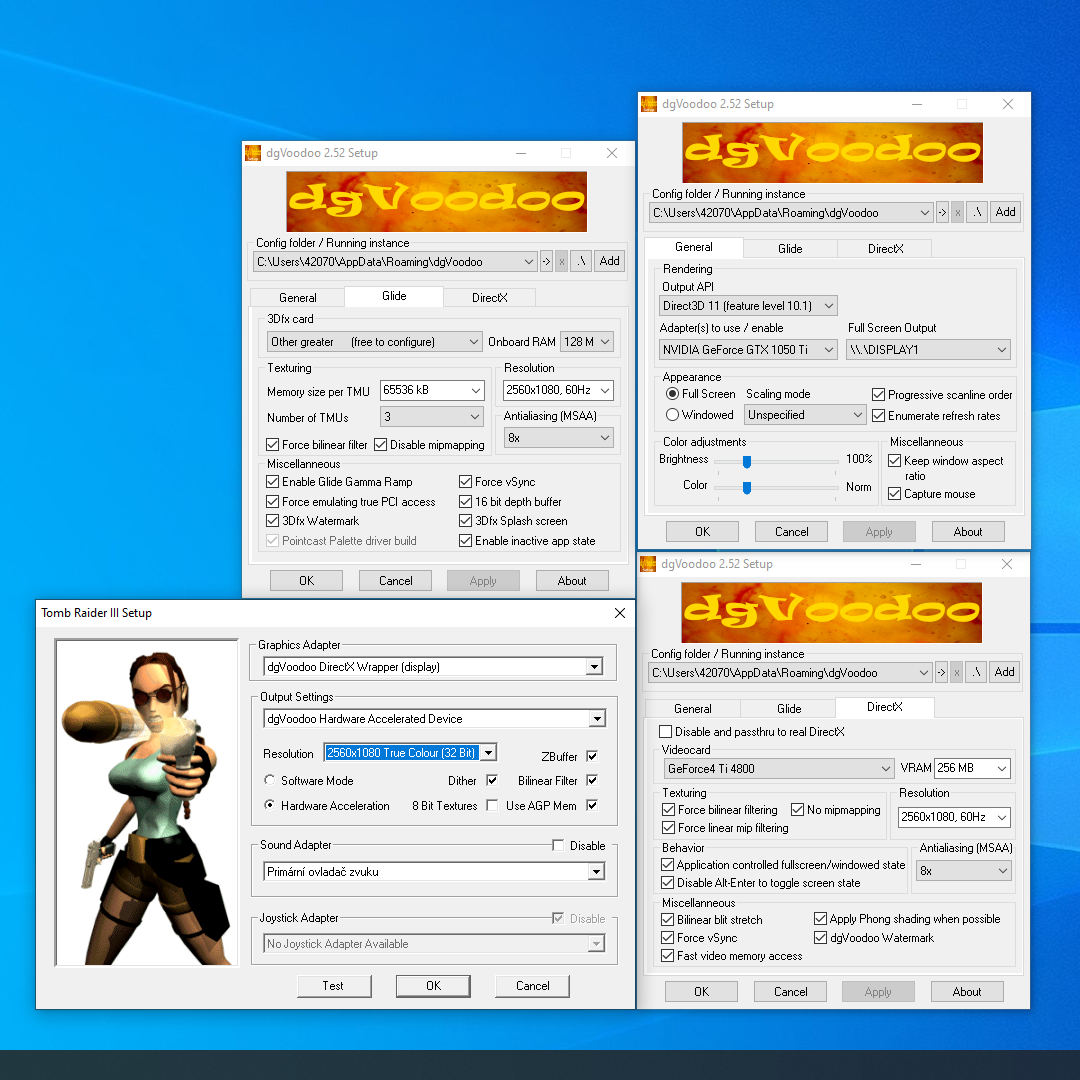Open Glide Antialiasing (MSAA) 8x dropdown
This screenshot has height=1080, width=1080.
coord(559,438)
